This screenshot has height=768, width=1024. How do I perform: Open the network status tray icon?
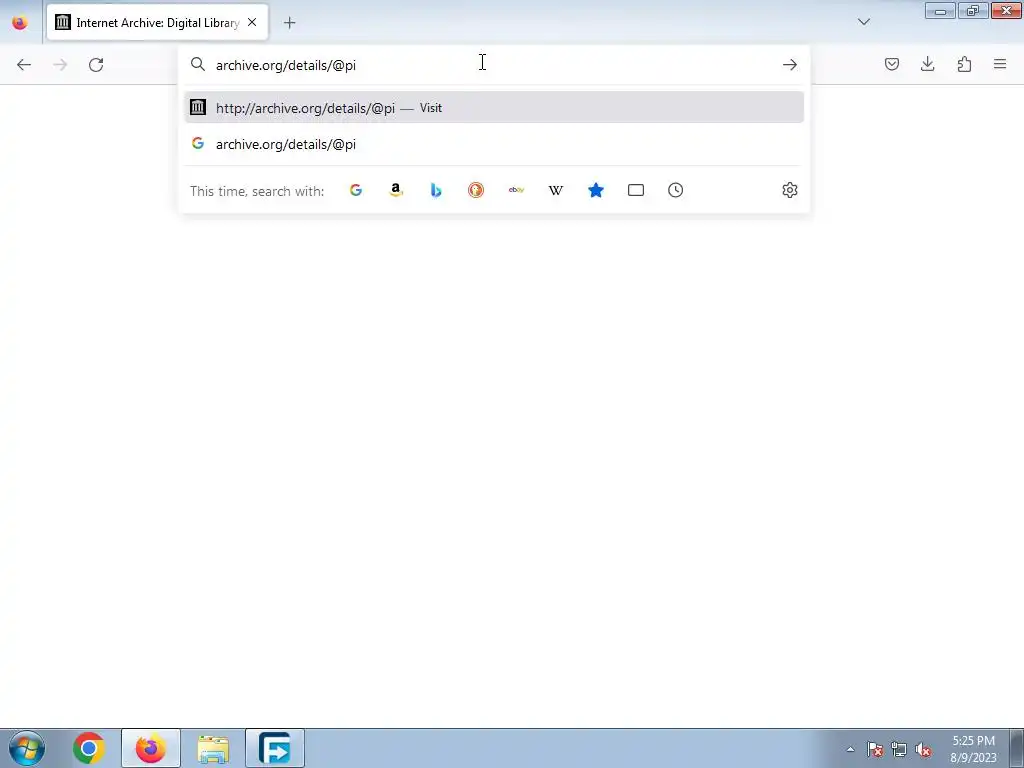(x=899, y=749)
